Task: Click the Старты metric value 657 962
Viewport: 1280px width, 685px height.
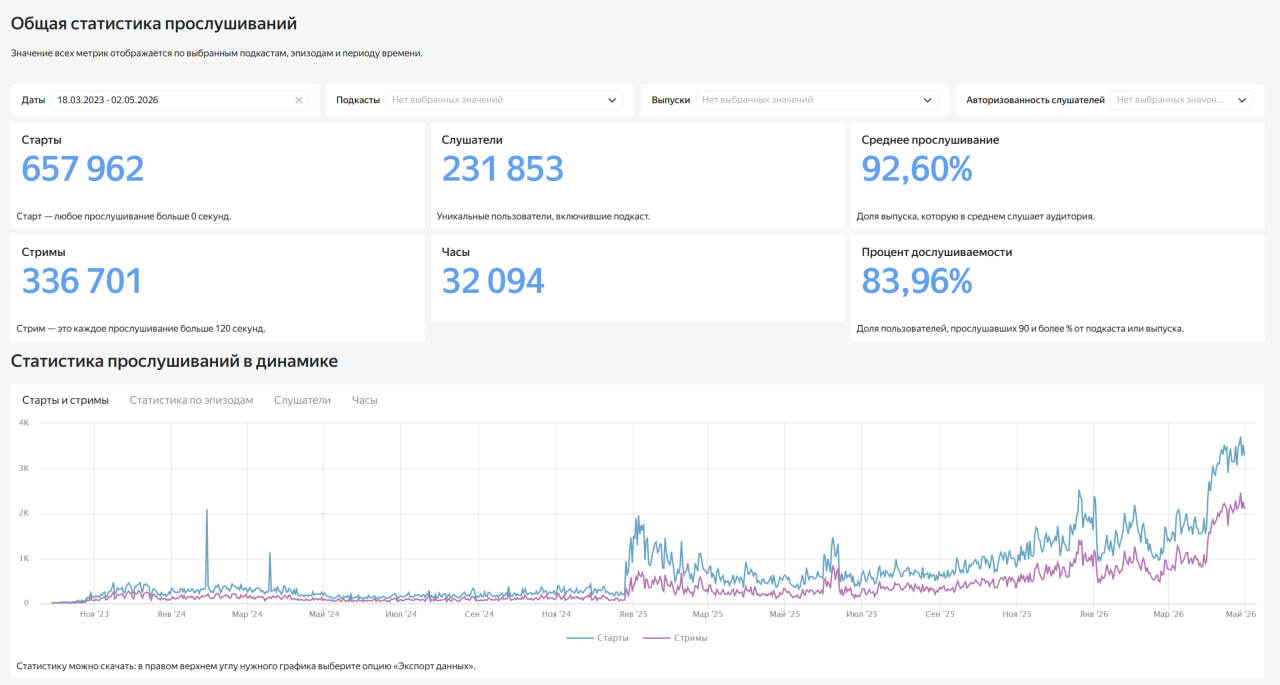Action: (83, 169)
